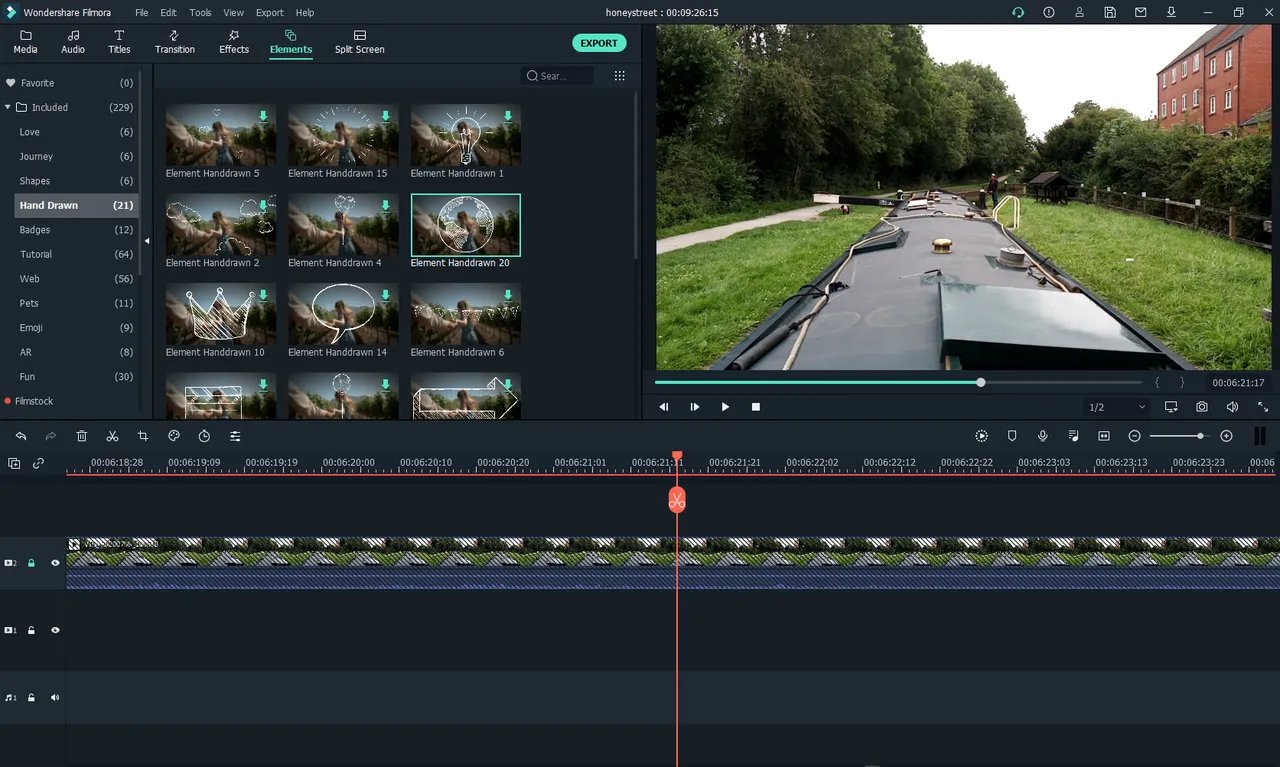This screenshot has width=1280, height=767.
Task: Take a snapshot with the camera icon
Action: click(x=1201, y=407)
